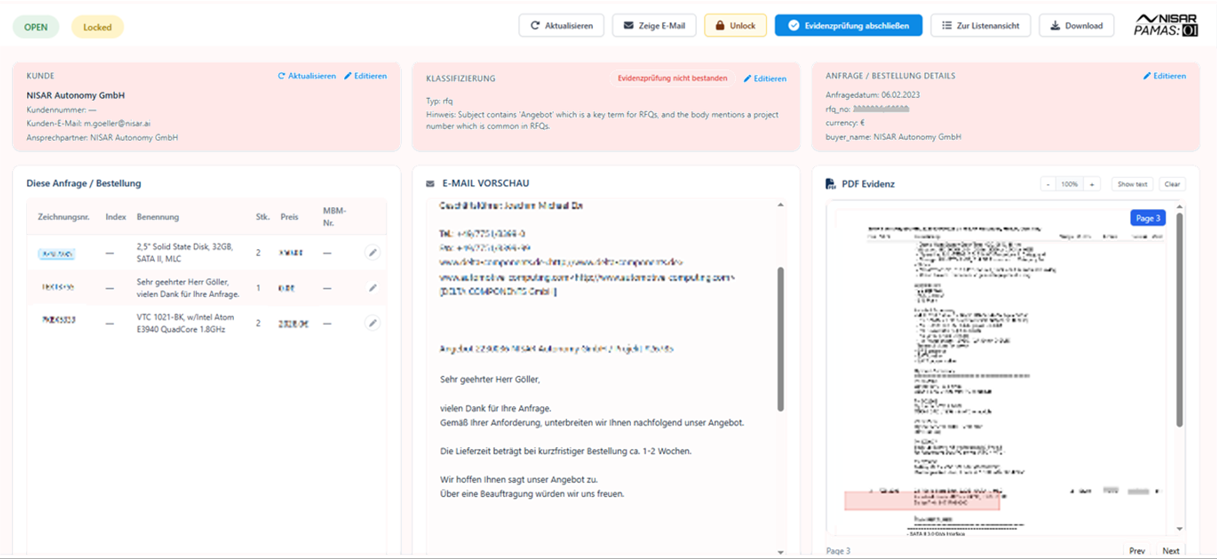Click the Locked status badge
Image resolution: width=1217 pixels, height=559 pixels.
(x=97, y=27)
